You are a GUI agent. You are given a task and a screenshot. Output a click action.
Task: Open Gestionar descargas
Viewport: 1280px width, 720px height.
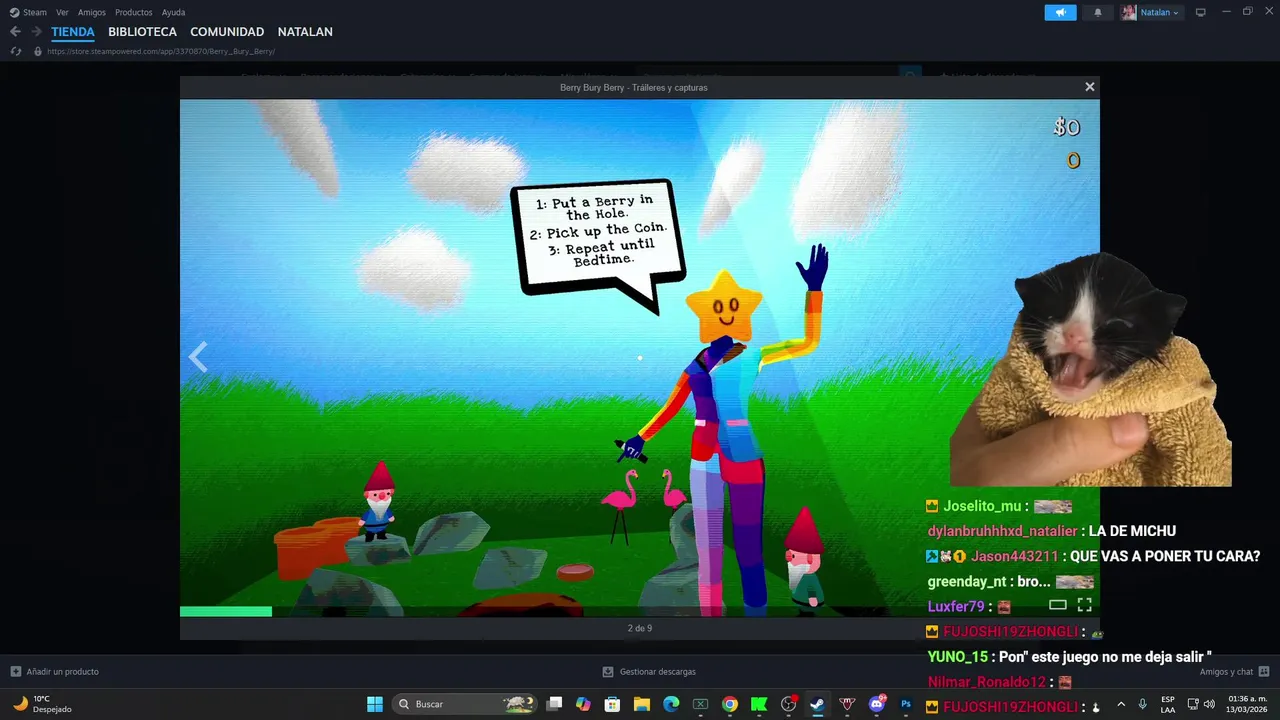coord(649,672)
